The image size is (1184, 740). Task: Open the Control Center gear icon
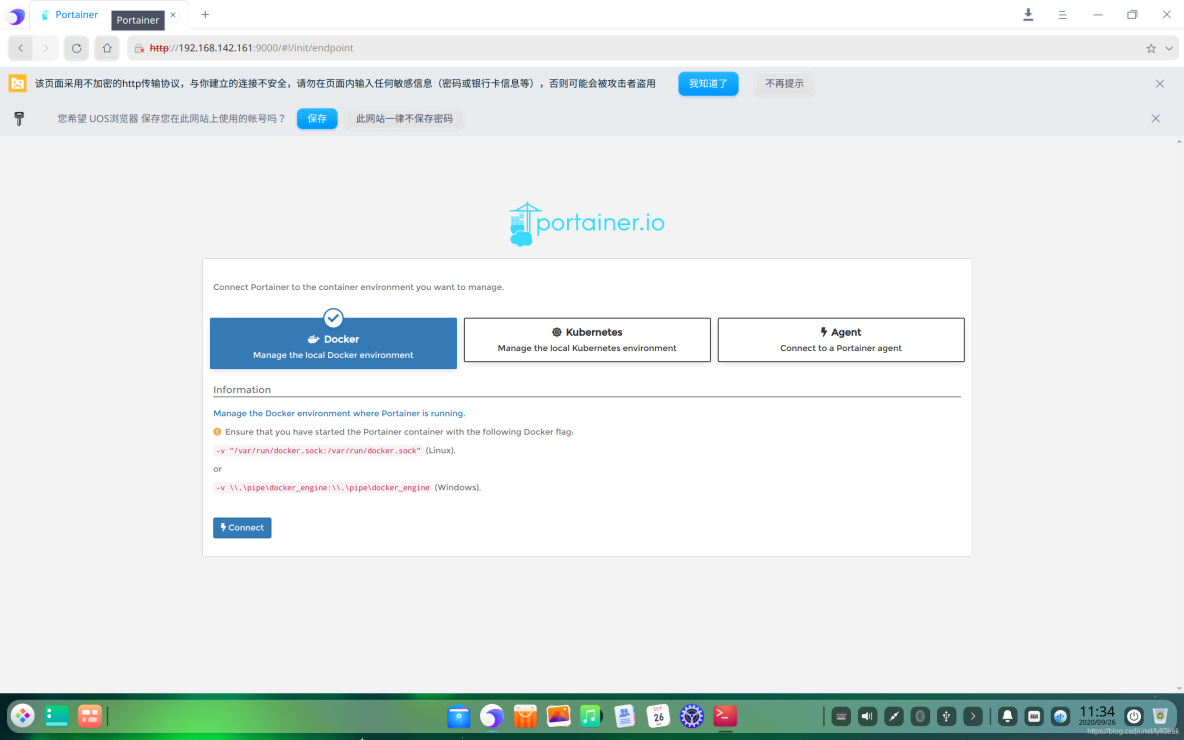tap(691, 715)
